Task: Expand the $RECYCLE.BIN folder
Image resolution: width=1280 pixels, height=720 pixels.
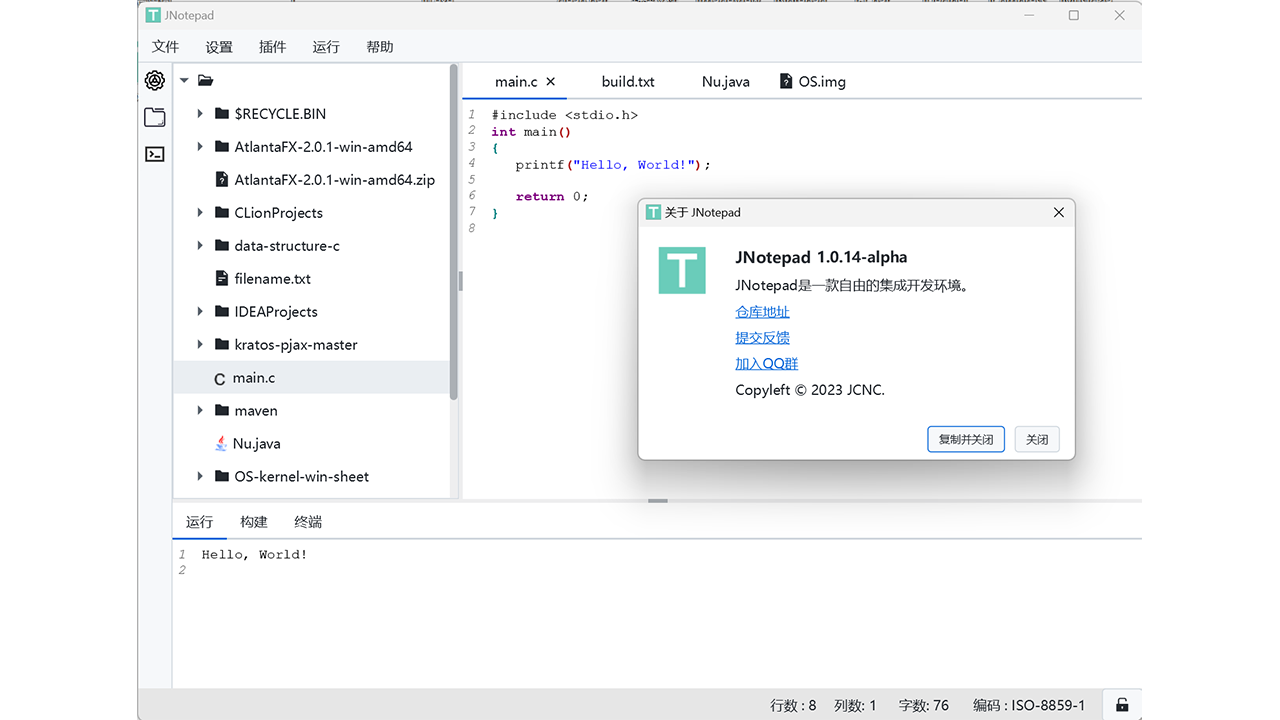Action: (x=199, y=113)
